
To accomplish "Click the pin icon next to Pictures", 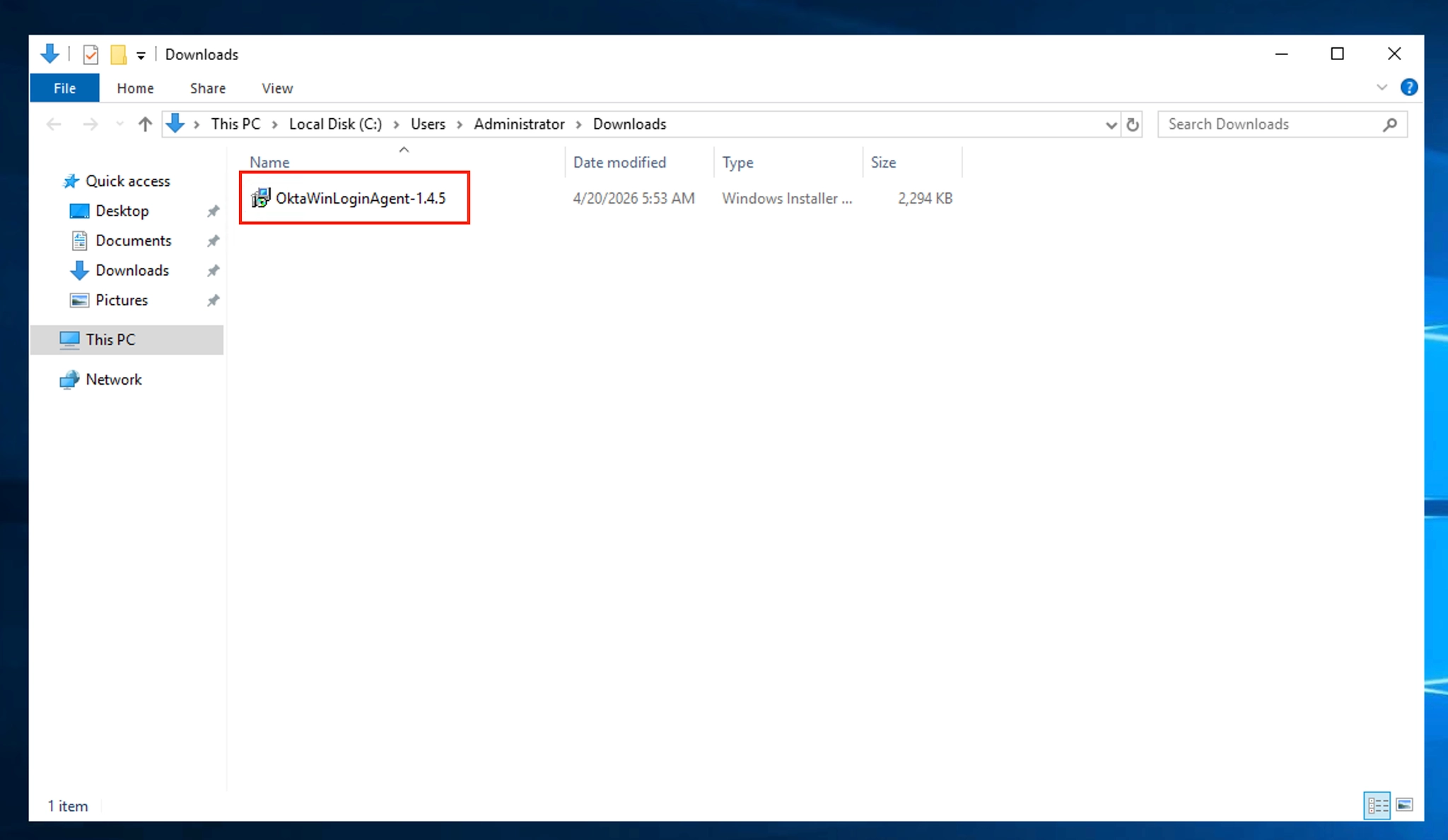I will (213, 301).
